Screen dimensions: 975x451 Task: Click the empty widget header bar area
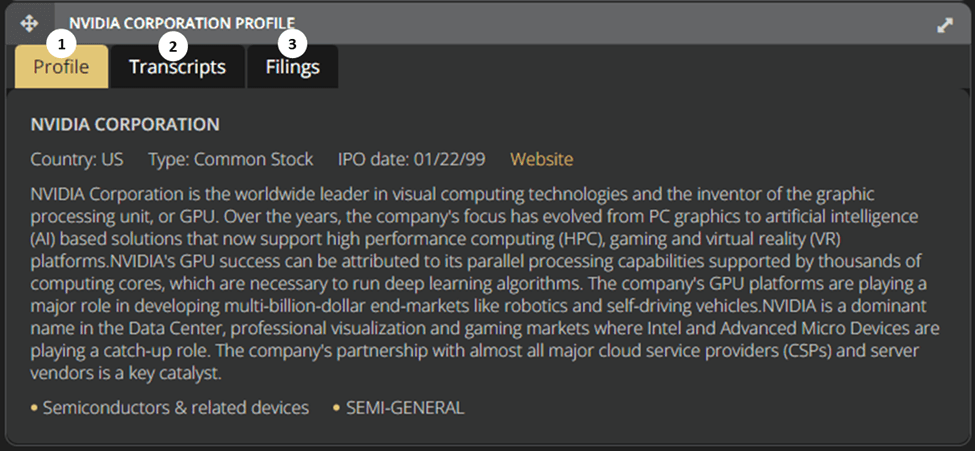point(616,24)
